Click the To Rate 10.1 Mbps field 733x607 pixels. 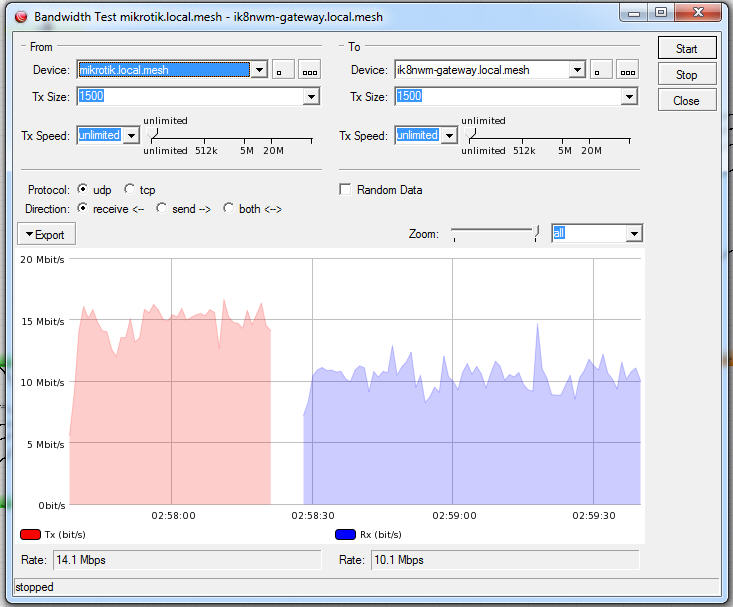tap(505, 560)
